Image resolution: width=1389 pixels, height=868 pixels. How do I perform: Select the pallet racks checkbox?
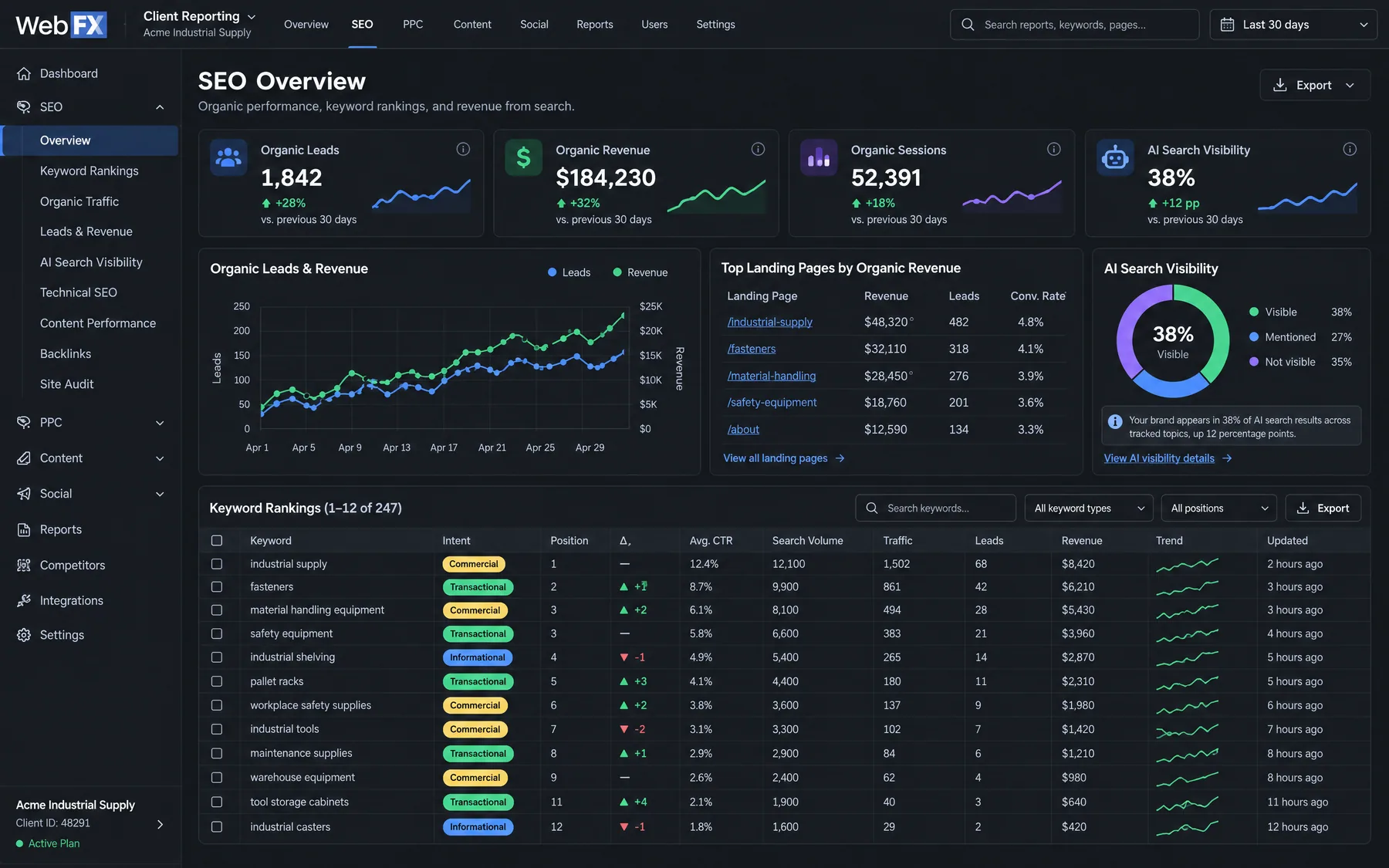coord(217,681)
